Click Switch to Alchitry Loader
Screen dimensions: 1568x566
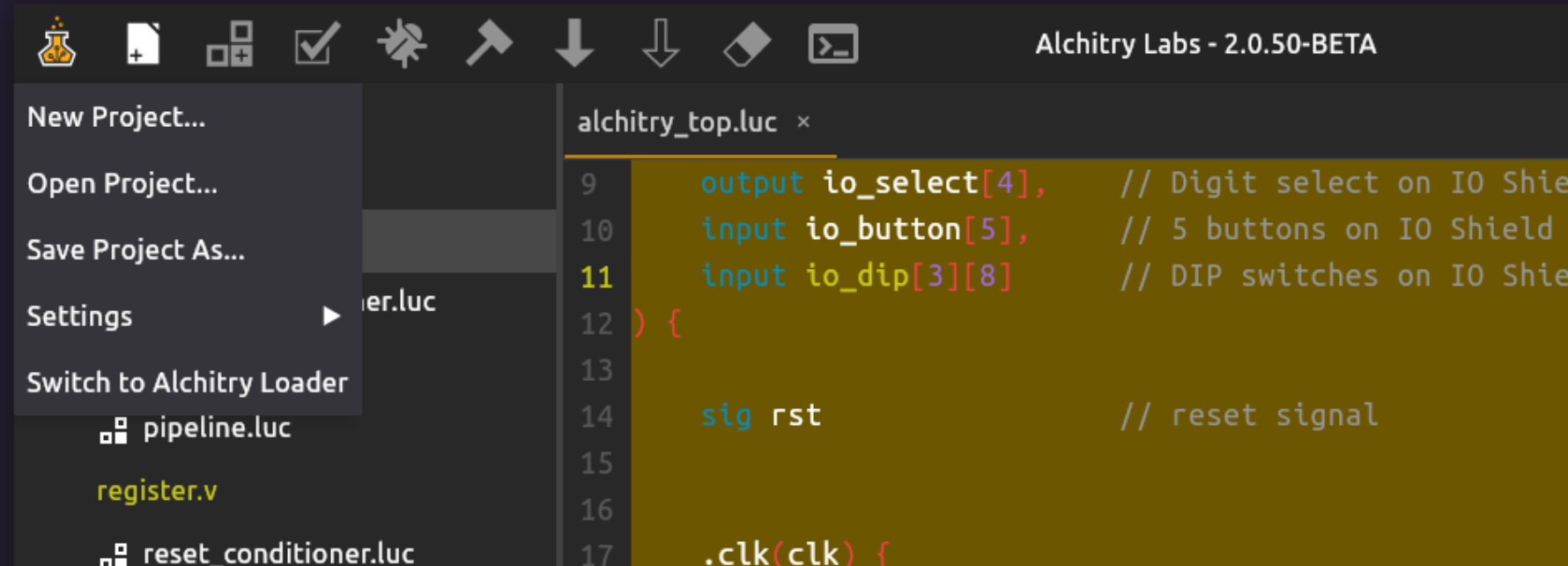pyautogui.click(x=187, y=383)
